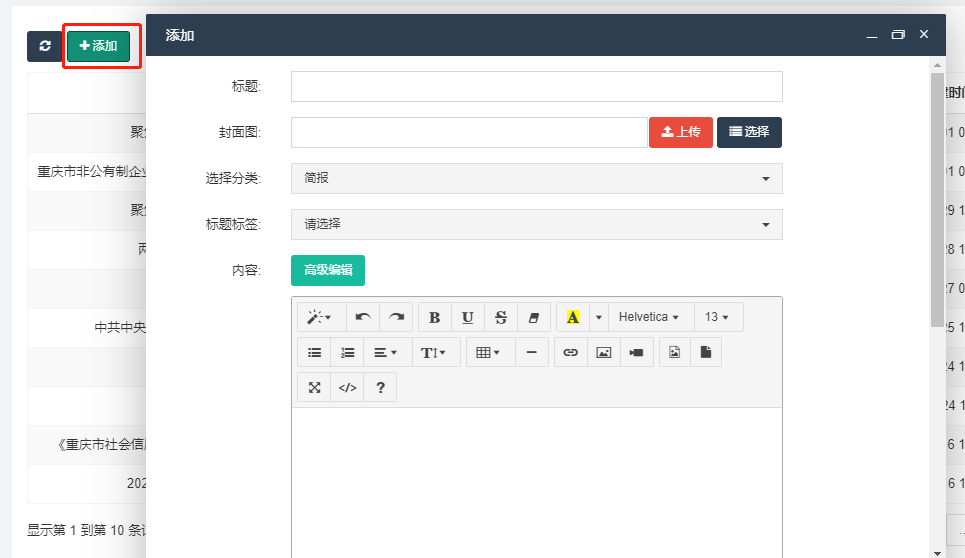Open the 选择分类 dropdown showing 简报
The image size is (965, 558).
click(536, 178)
